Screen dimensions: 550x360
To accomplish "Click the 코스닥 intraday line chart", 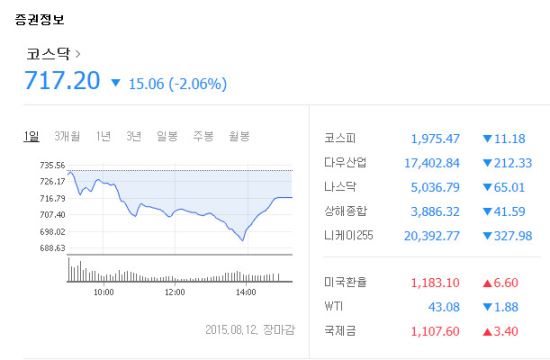I will point(180,209).
